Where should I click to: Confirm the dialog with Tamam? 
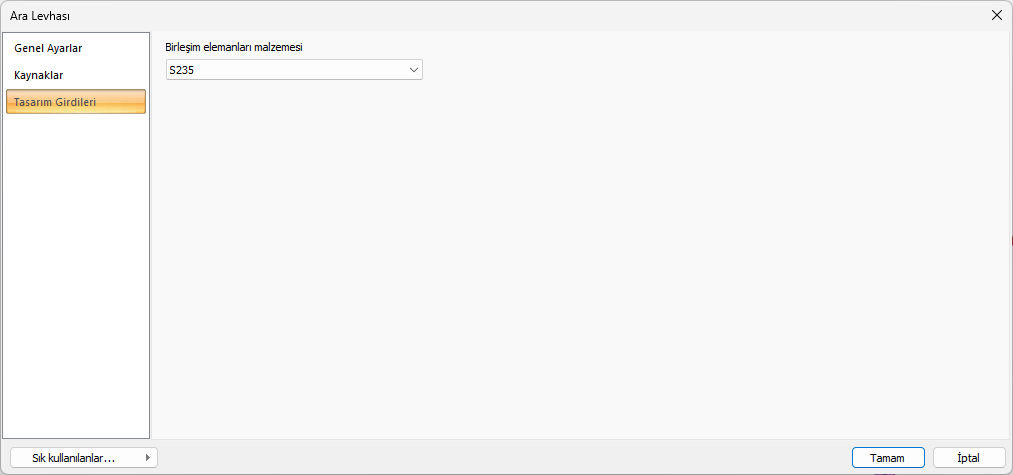coord(887,458)
